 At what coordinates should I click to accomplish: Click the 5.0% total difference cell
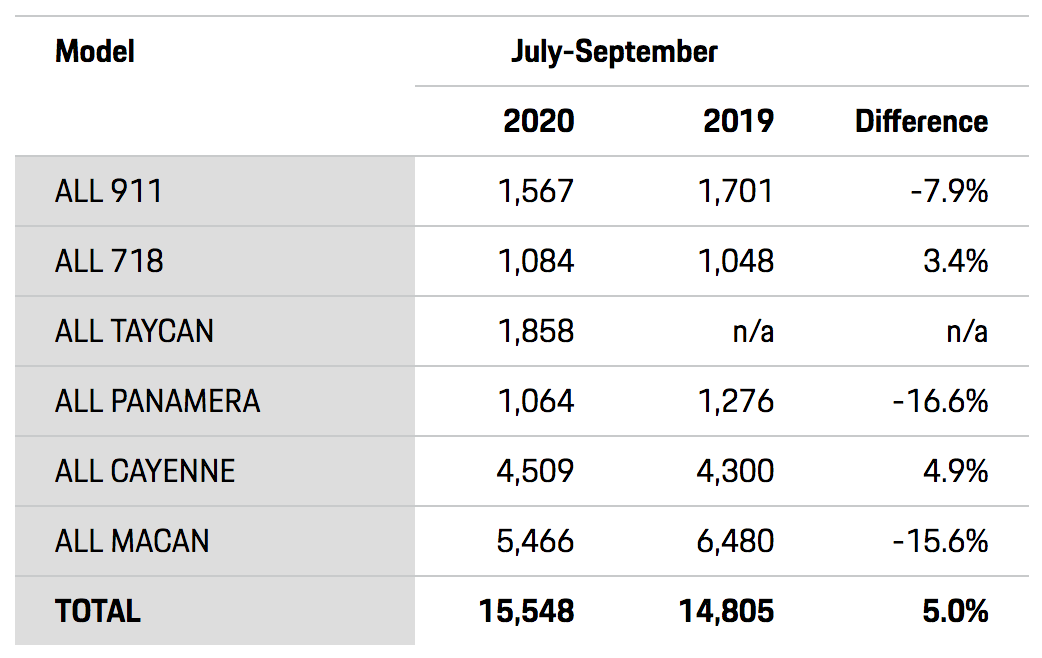point(956,611)
